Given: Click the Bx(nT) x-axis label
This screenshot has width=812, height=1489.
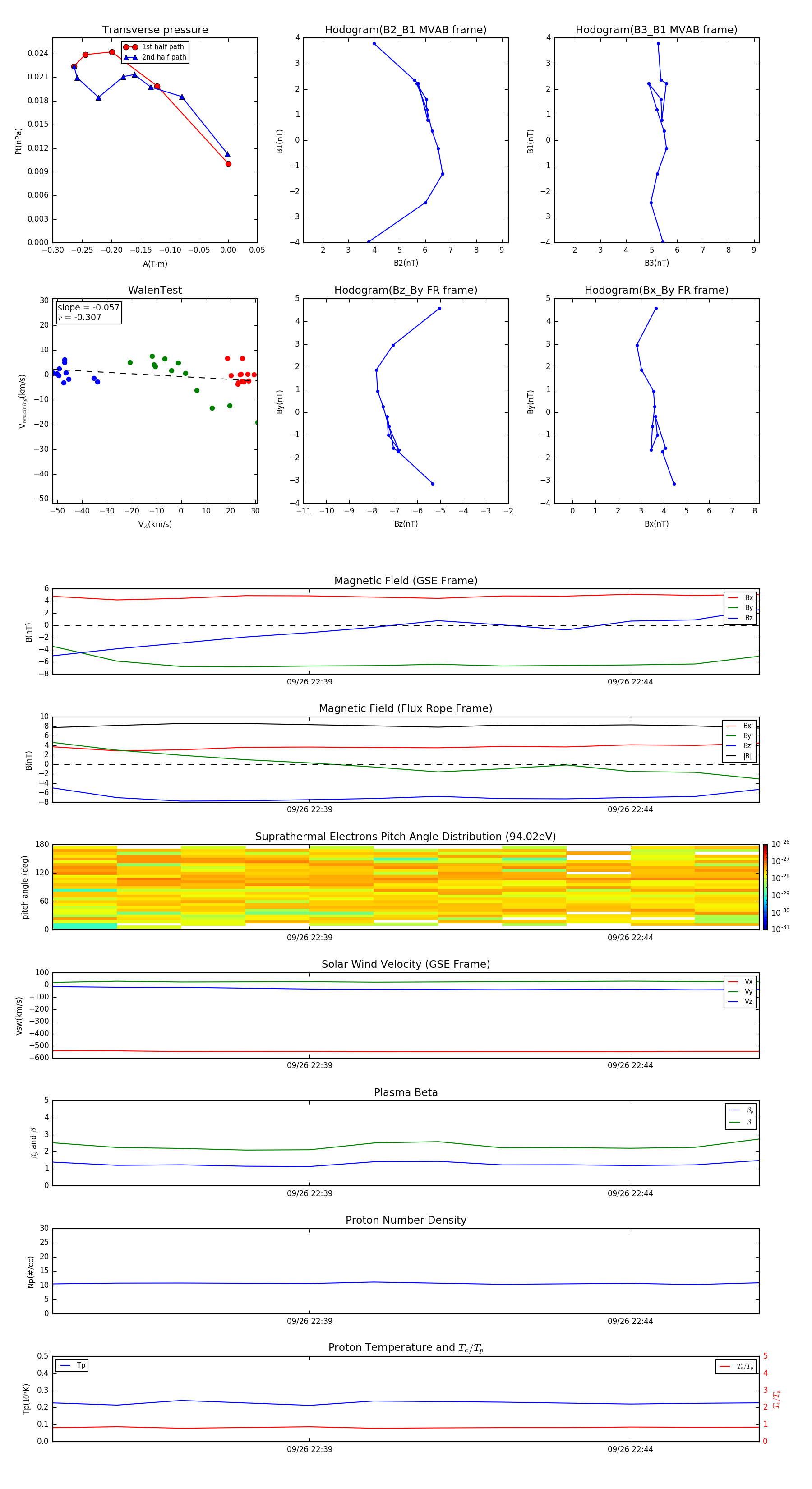Looking at the screenshot, I should point(656,524).
